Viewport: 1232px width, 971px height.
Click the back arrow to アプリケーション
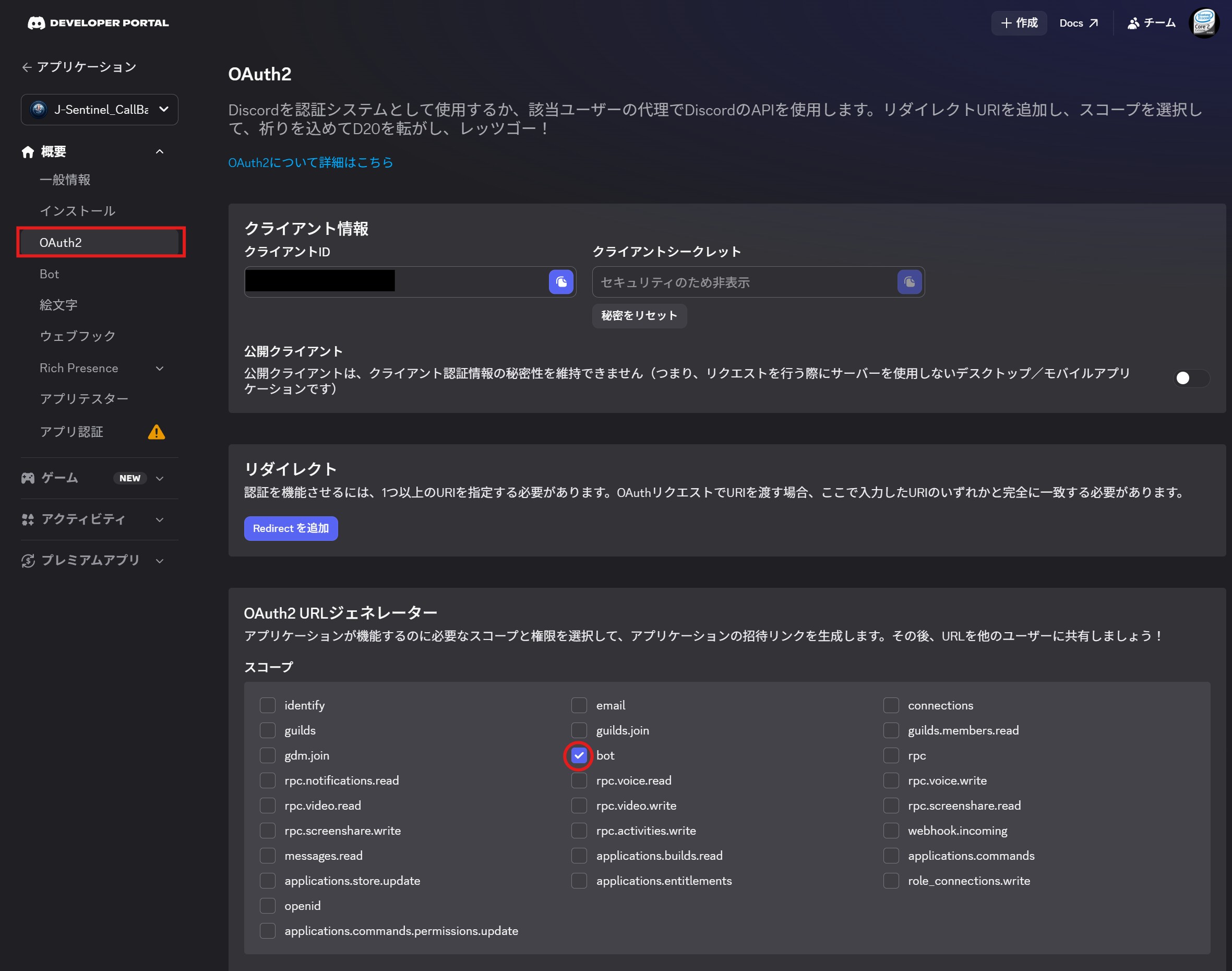point(27,68)
